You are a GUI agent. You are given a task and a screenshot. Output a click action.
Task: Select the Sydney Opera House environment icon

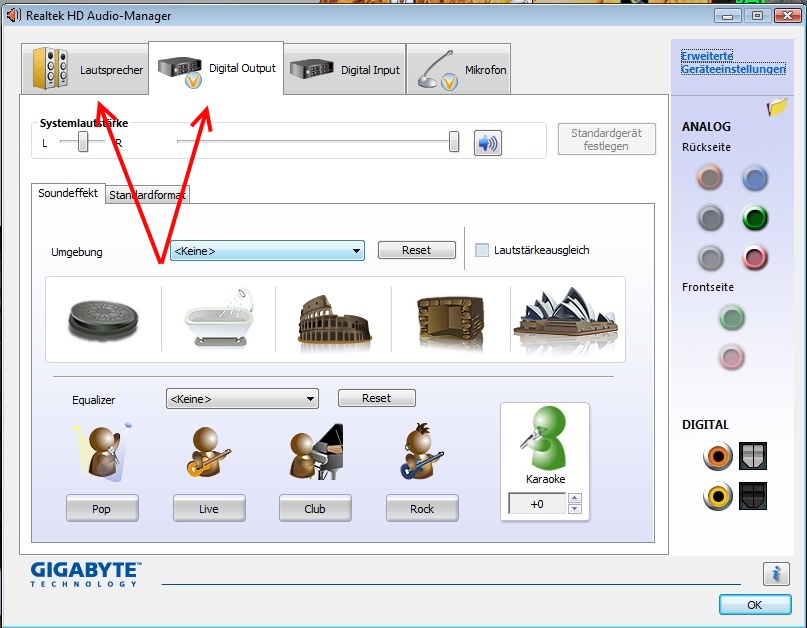coord(567,319)
